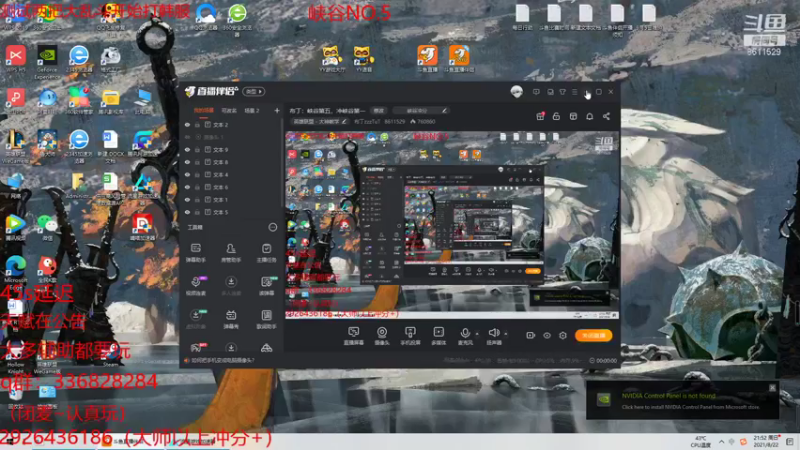Viewport: 800px width, 450px height.
Task: Expand microphone options arrow
Action: 477,334
